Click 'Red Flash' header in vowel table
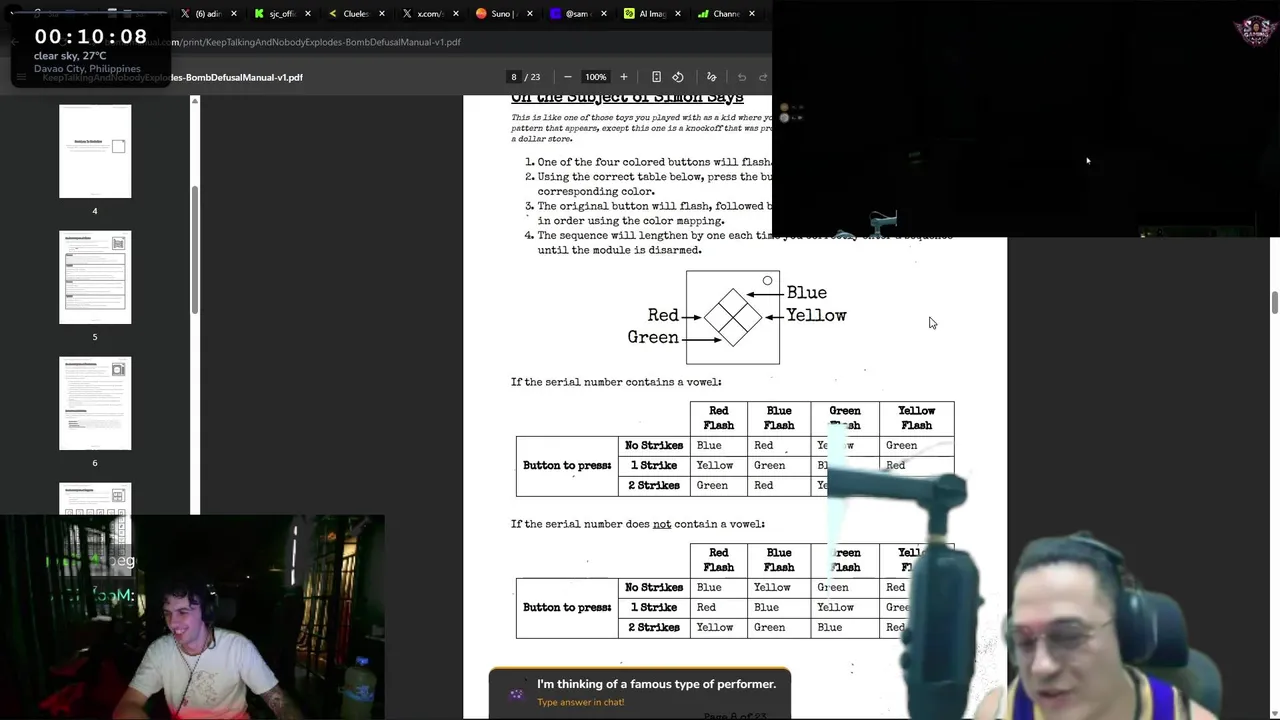 [x=719, y=418]
